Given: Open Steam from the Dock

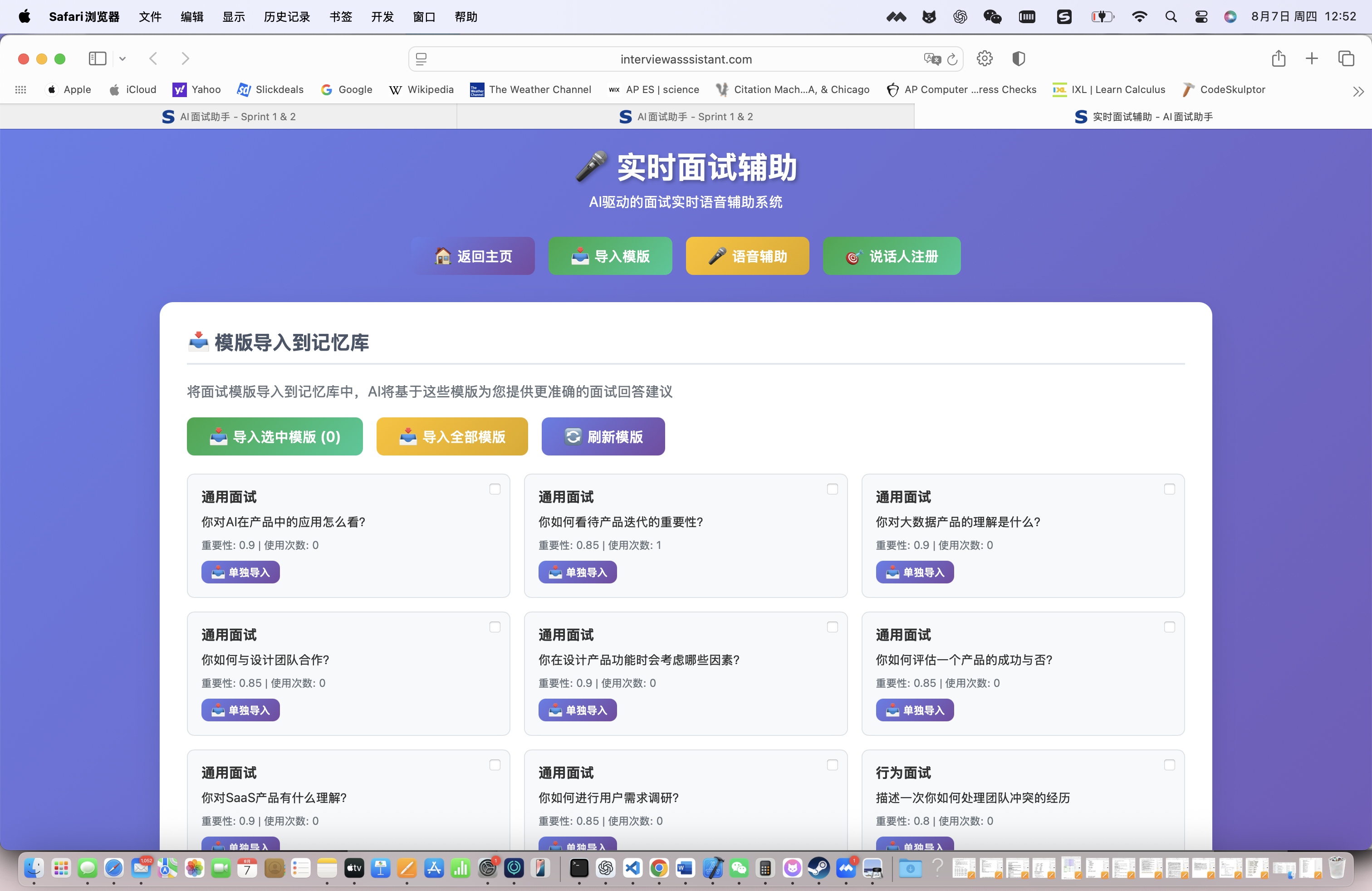Looking at the screenshot, I should click(x=818, y=868).
